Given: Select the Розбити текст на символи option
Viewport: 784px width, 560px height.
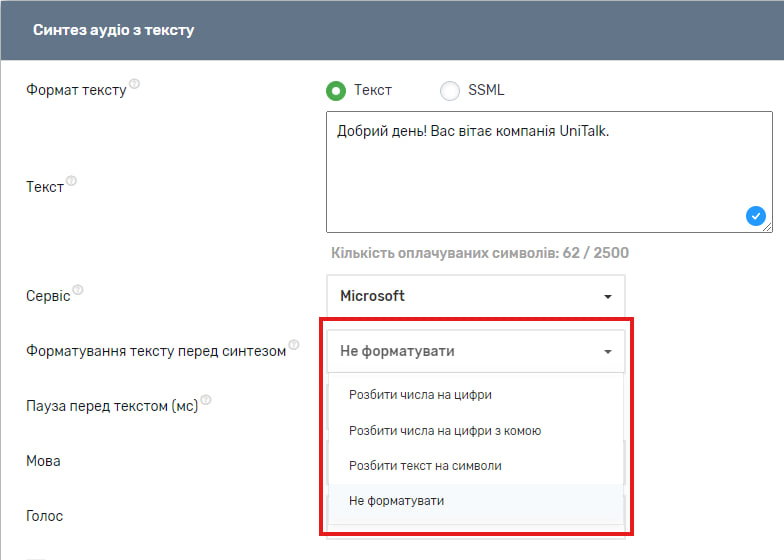Looking at the screenshot, I should 425,466.
